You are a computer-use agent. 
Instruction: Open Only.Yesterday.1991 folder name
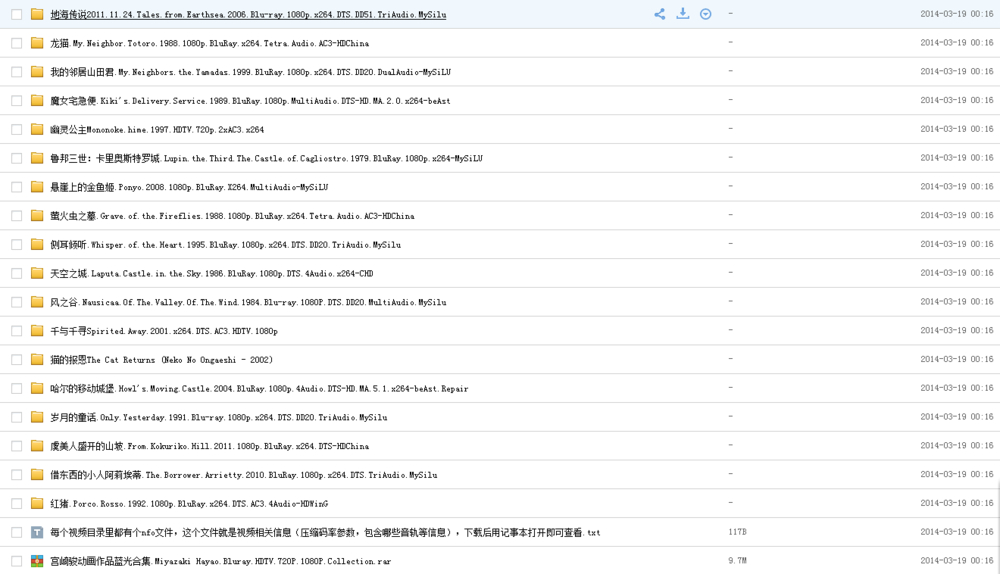pos(219,416)
